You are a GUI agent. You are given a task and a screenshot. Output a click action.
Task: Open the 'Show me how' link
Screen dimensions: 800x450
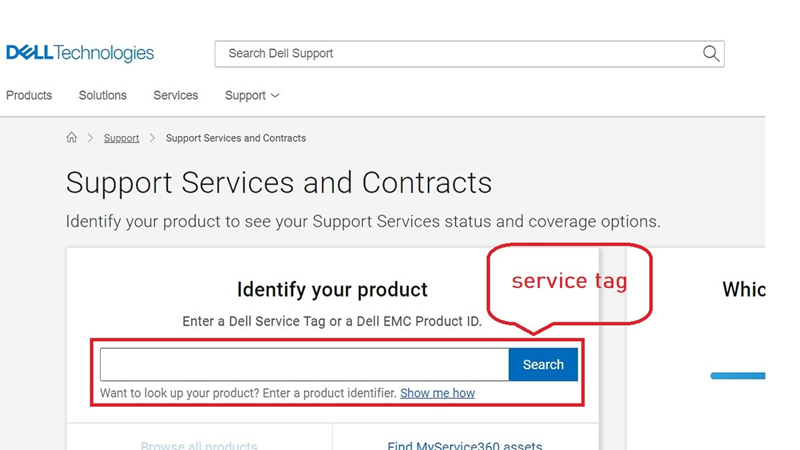coord(437,394)
